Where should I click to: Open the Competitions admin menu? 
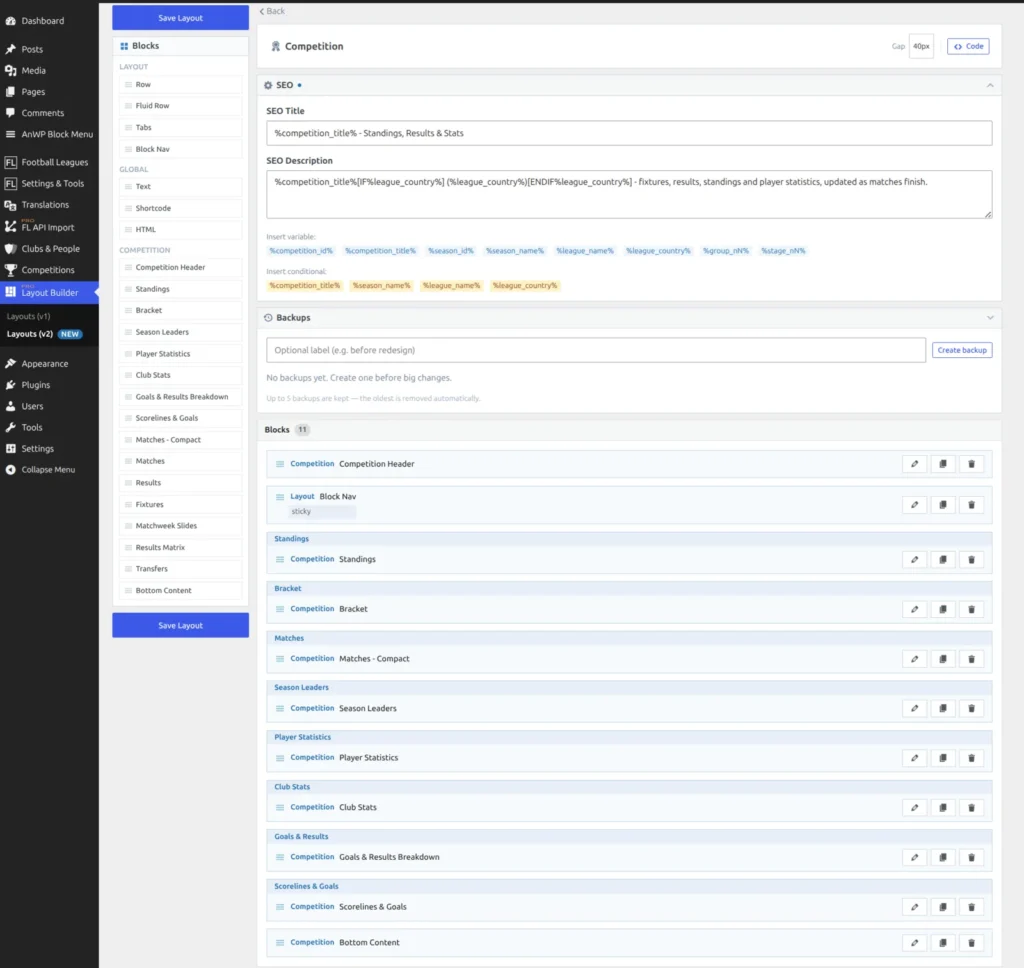click(x=49, y=270)
